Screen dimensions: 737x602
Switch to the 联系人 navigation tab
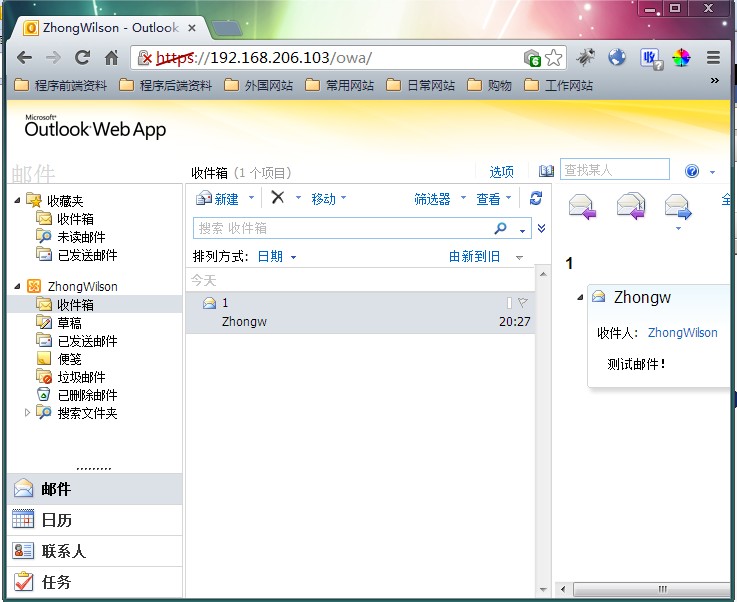94,551
